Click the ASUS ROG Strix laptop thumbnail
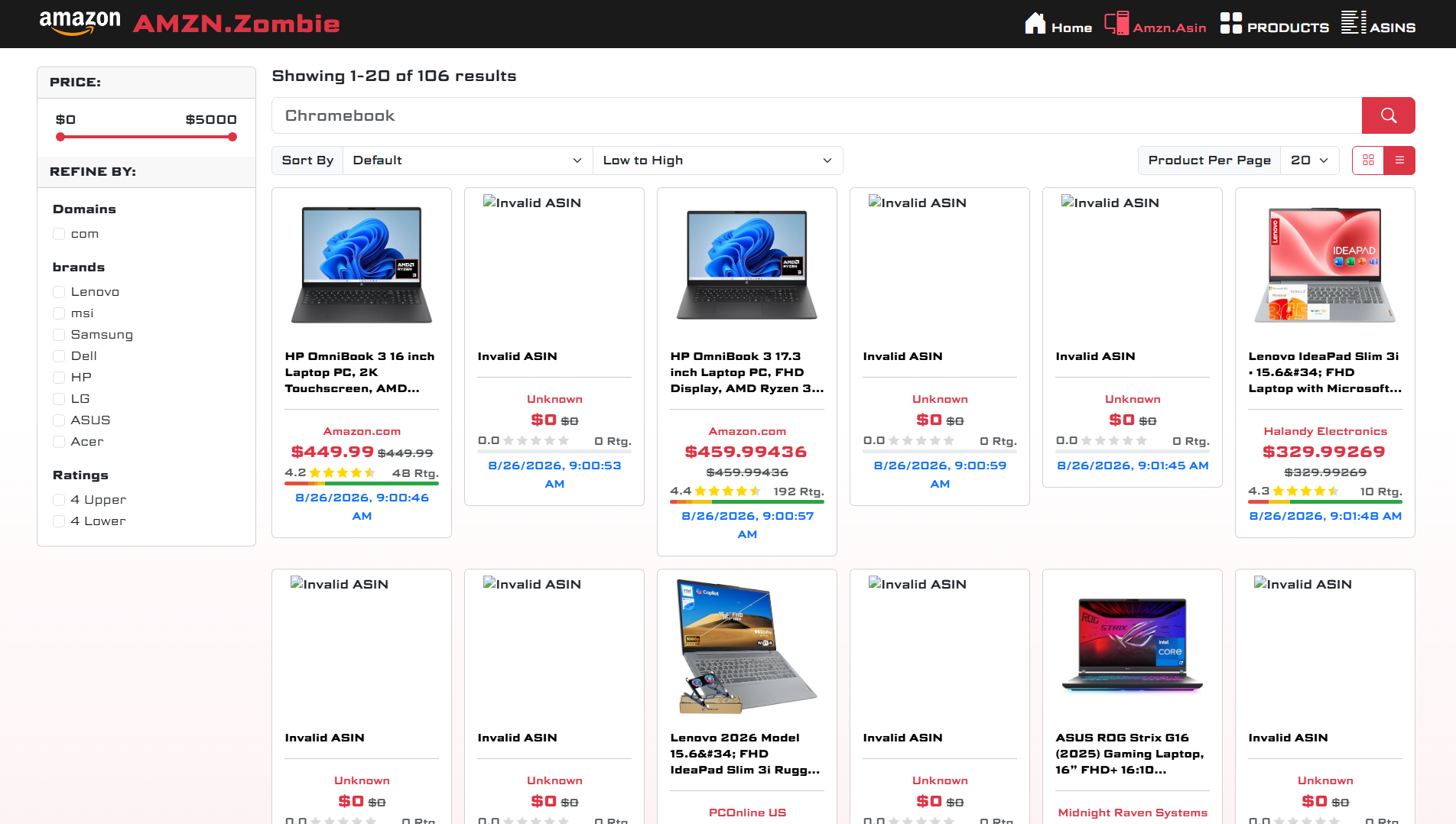The width and height of the screenshot is (1456, 824). (x=1133, y=646)
